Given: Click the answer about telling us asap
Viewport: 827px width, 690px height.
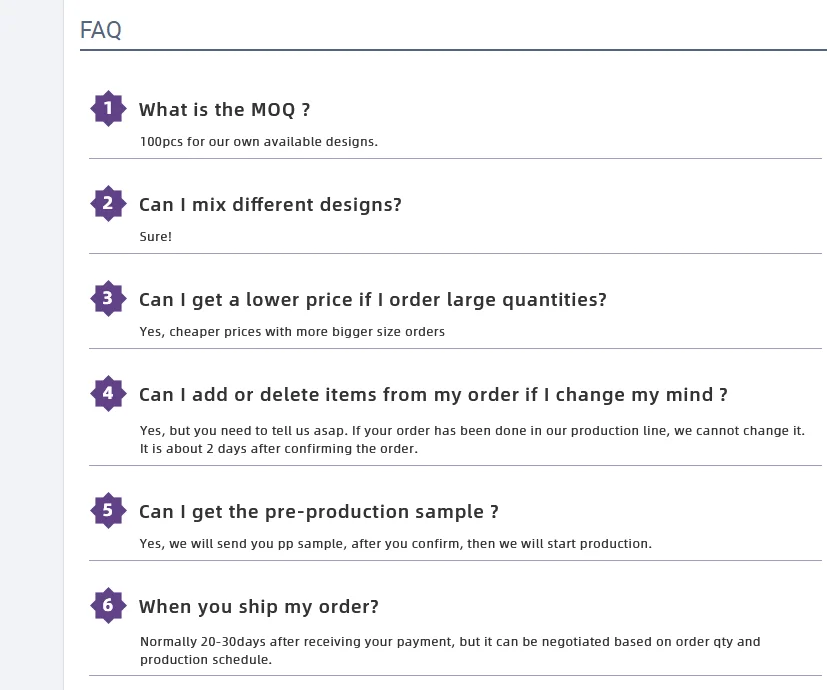Looking at the screenshot, I should [472, 439].
